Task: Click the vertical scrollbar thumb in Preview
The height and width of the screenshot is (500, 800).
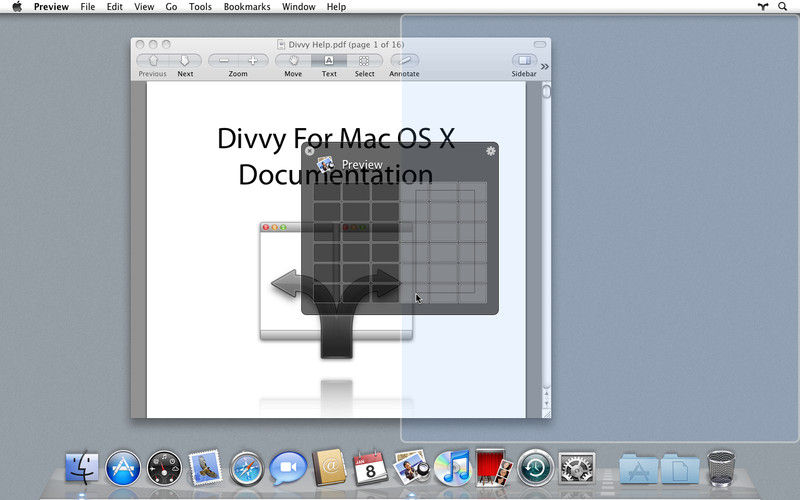Action: click(x=546, y=92)
